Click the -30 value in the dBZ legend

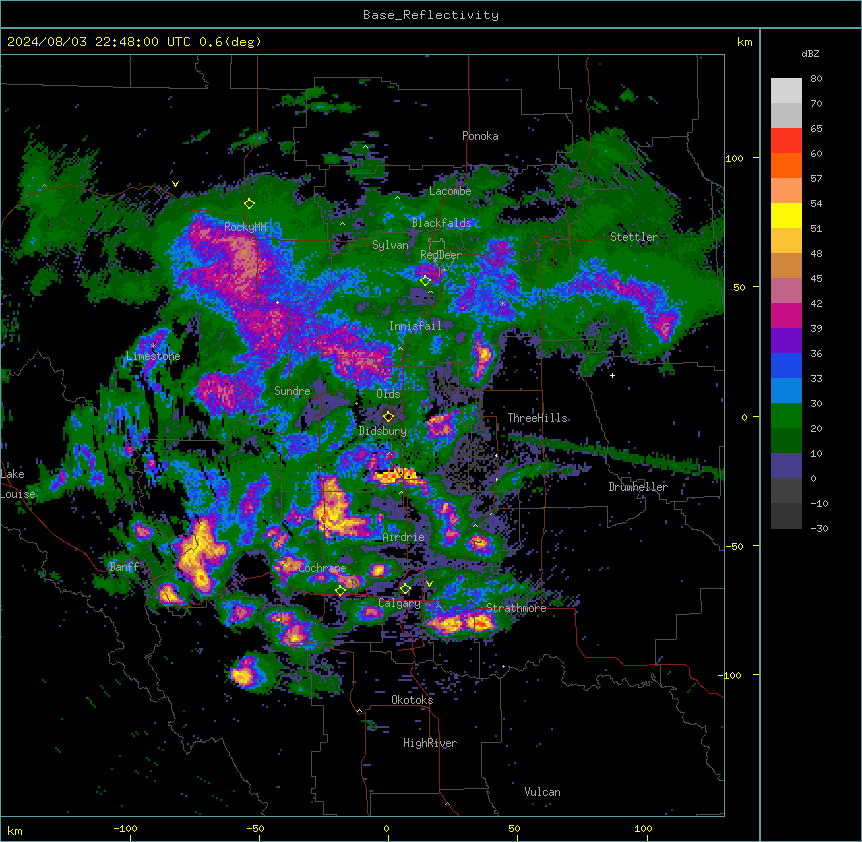[x=819, y=529]
